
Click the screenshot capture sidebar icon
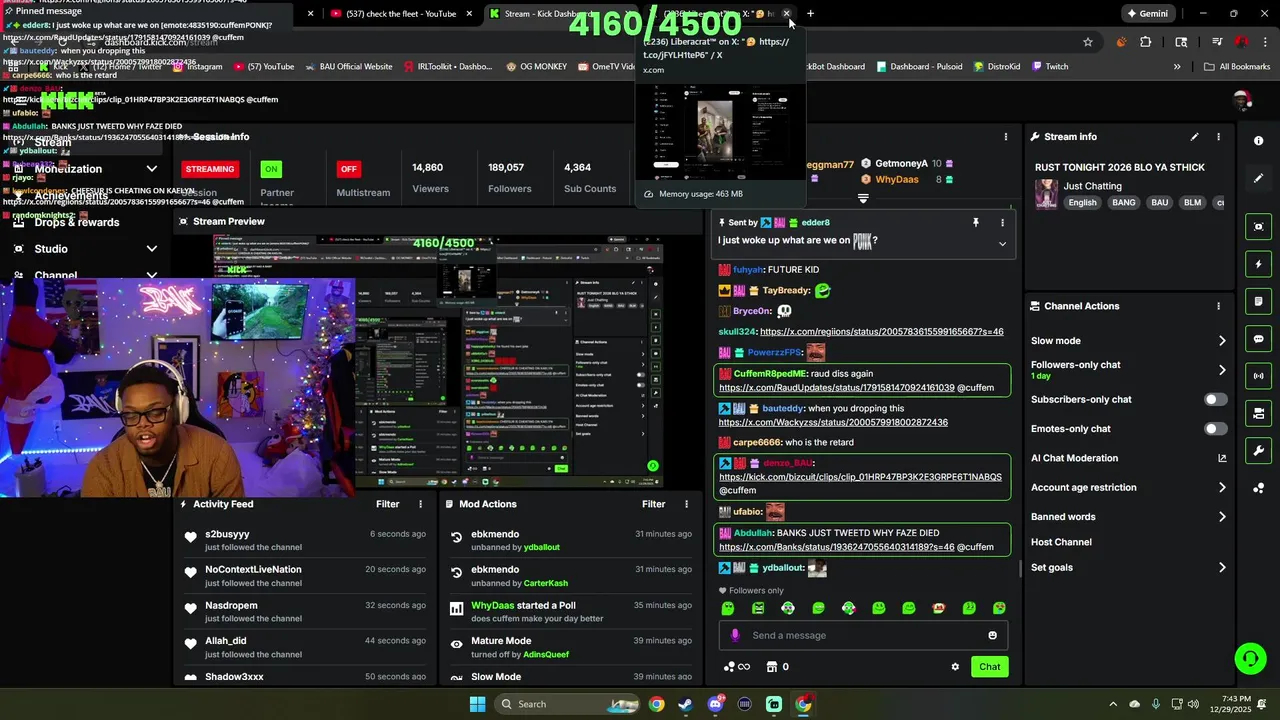pyautogui.click(x=1258, y=227)
